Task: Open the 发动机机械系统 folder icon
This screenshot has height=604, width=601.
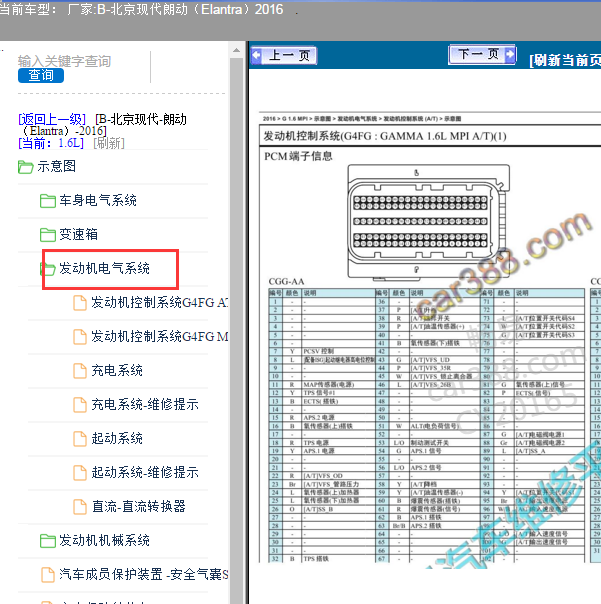Action: pos(48,540)
